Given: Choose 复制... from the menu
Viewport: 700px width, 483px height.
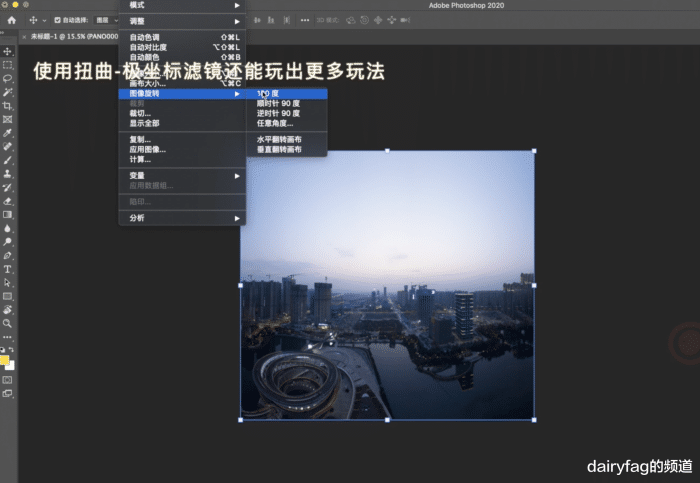Looking at the screenshot, I should (182, 140).
